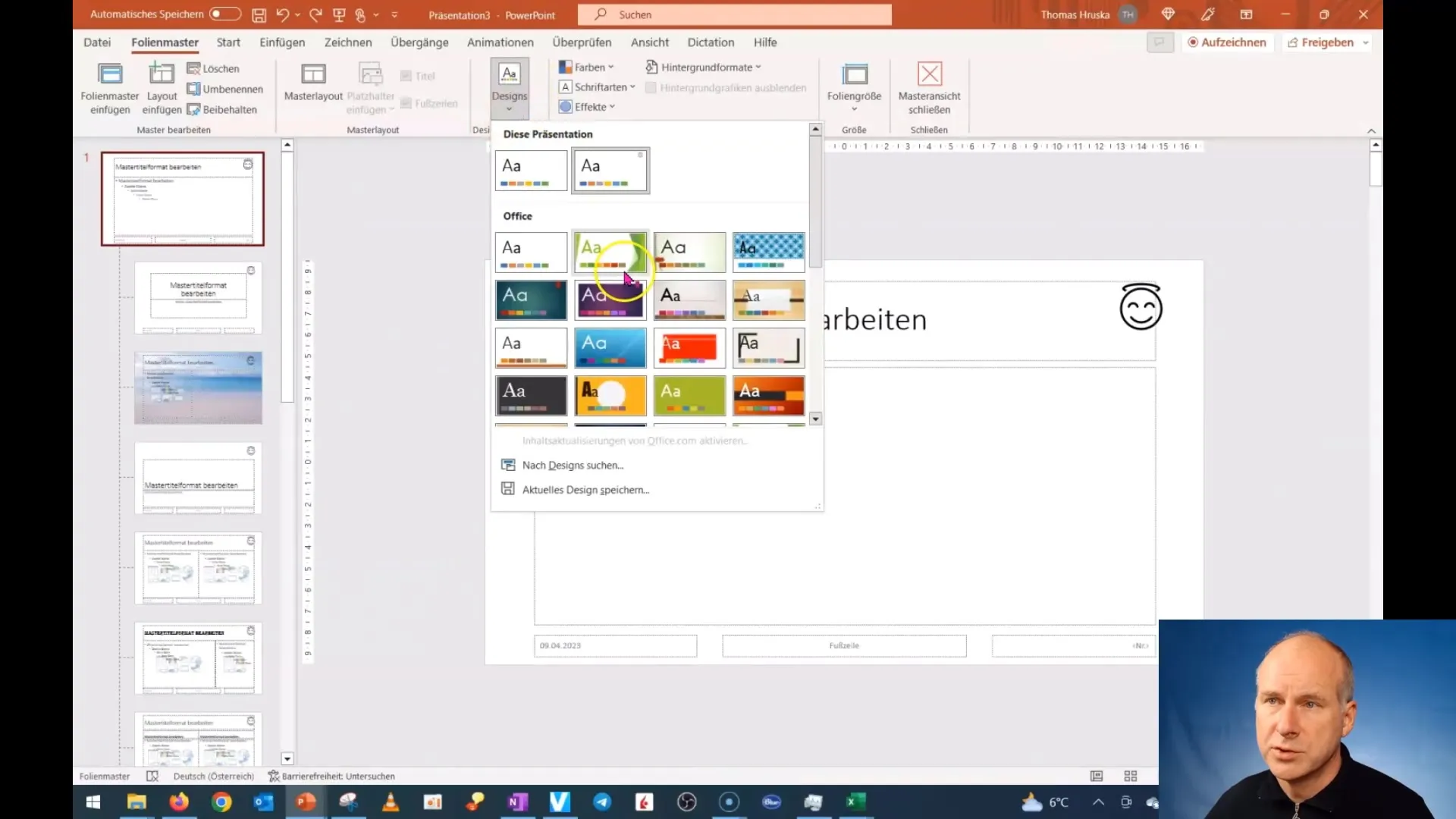Click the pen icon in the title bar
Image resolution: width=1456 pixels, height=819 pixels.
click(1207, 14)
